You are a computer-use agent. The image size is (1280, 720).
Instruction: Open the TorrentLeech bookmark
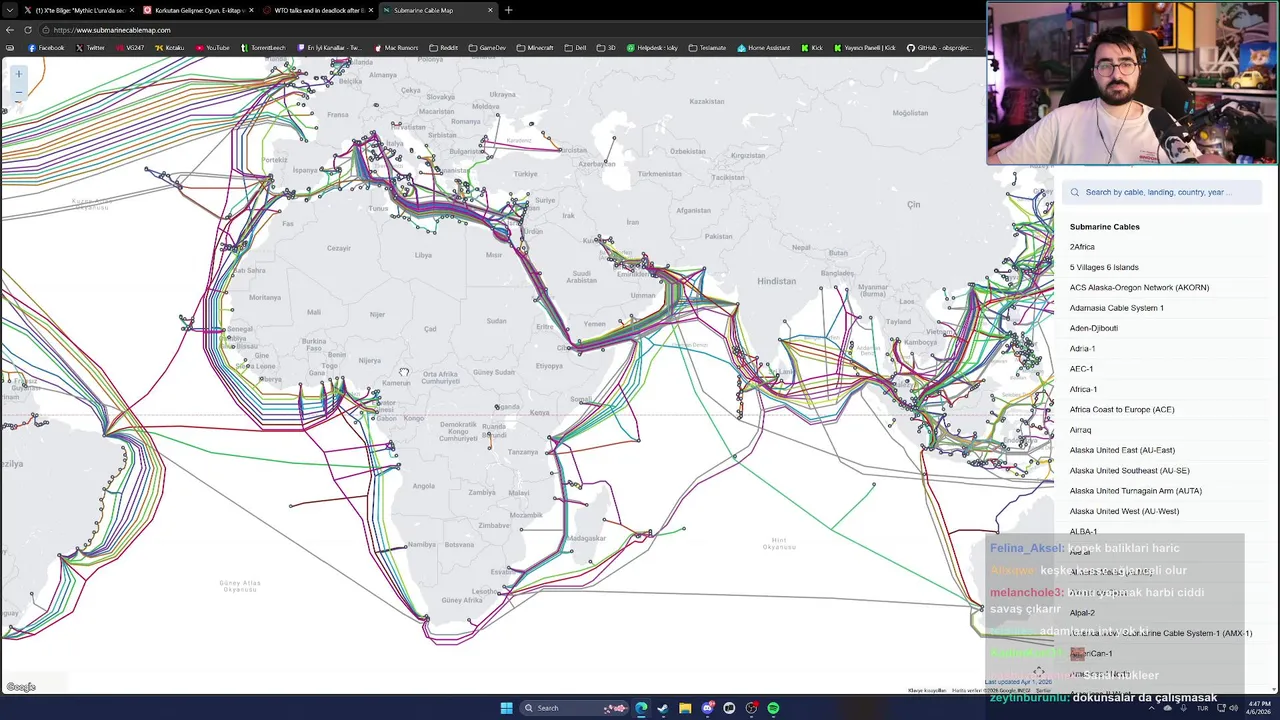[264, 48]
